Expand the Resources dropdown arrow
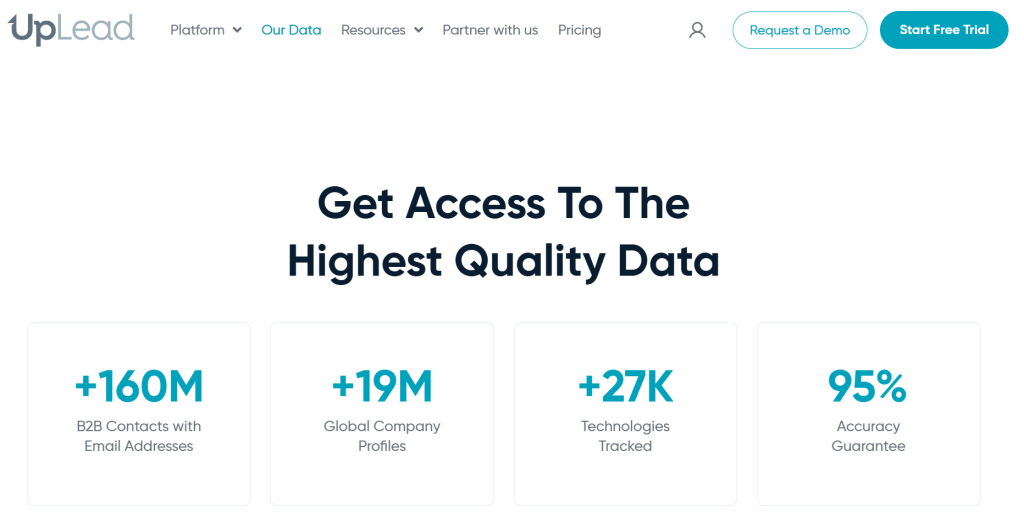 pos(418,30)
